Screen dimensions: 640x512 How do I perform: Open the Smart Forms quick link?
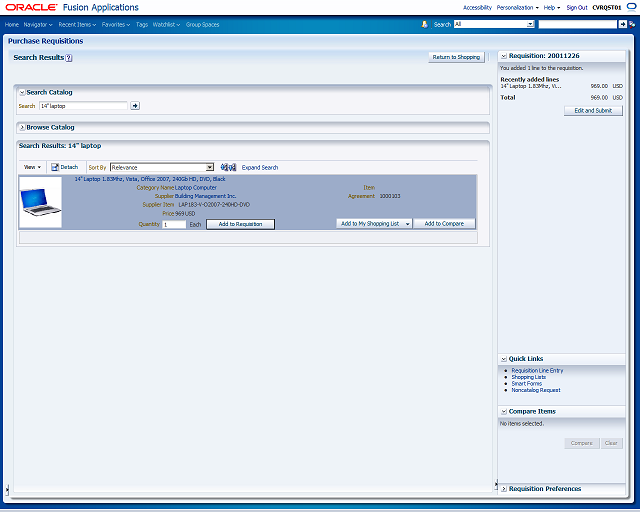coord(527,383)
